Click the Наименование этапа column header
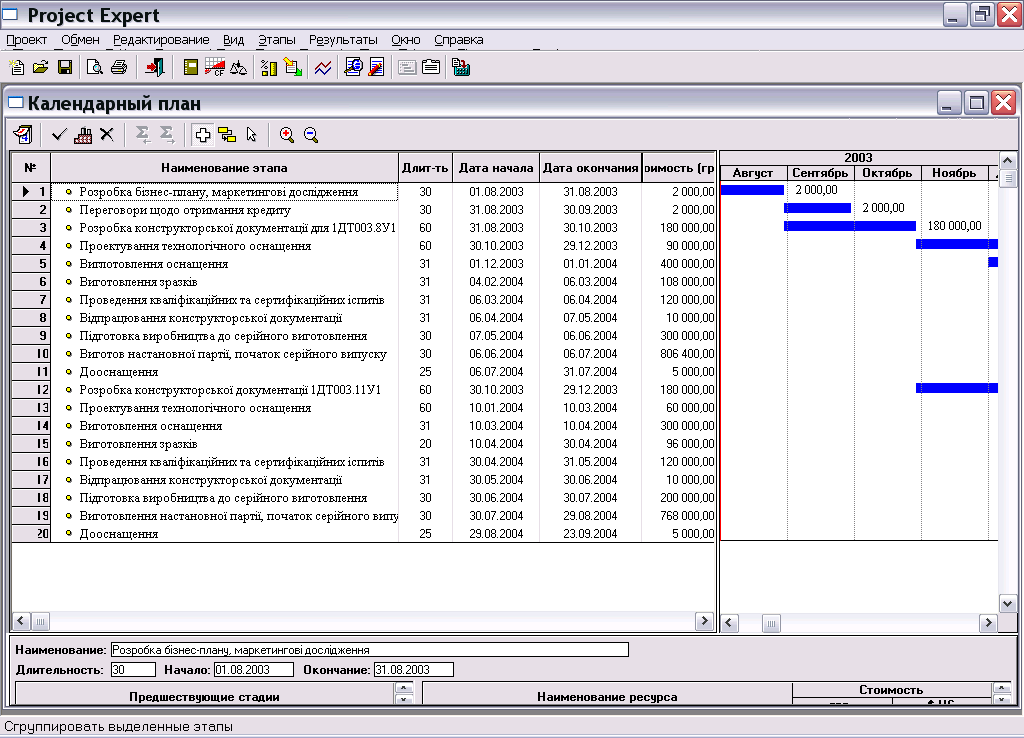Image resolution: width=1024 pixels, height=738 pixels. tap(224, 168)
